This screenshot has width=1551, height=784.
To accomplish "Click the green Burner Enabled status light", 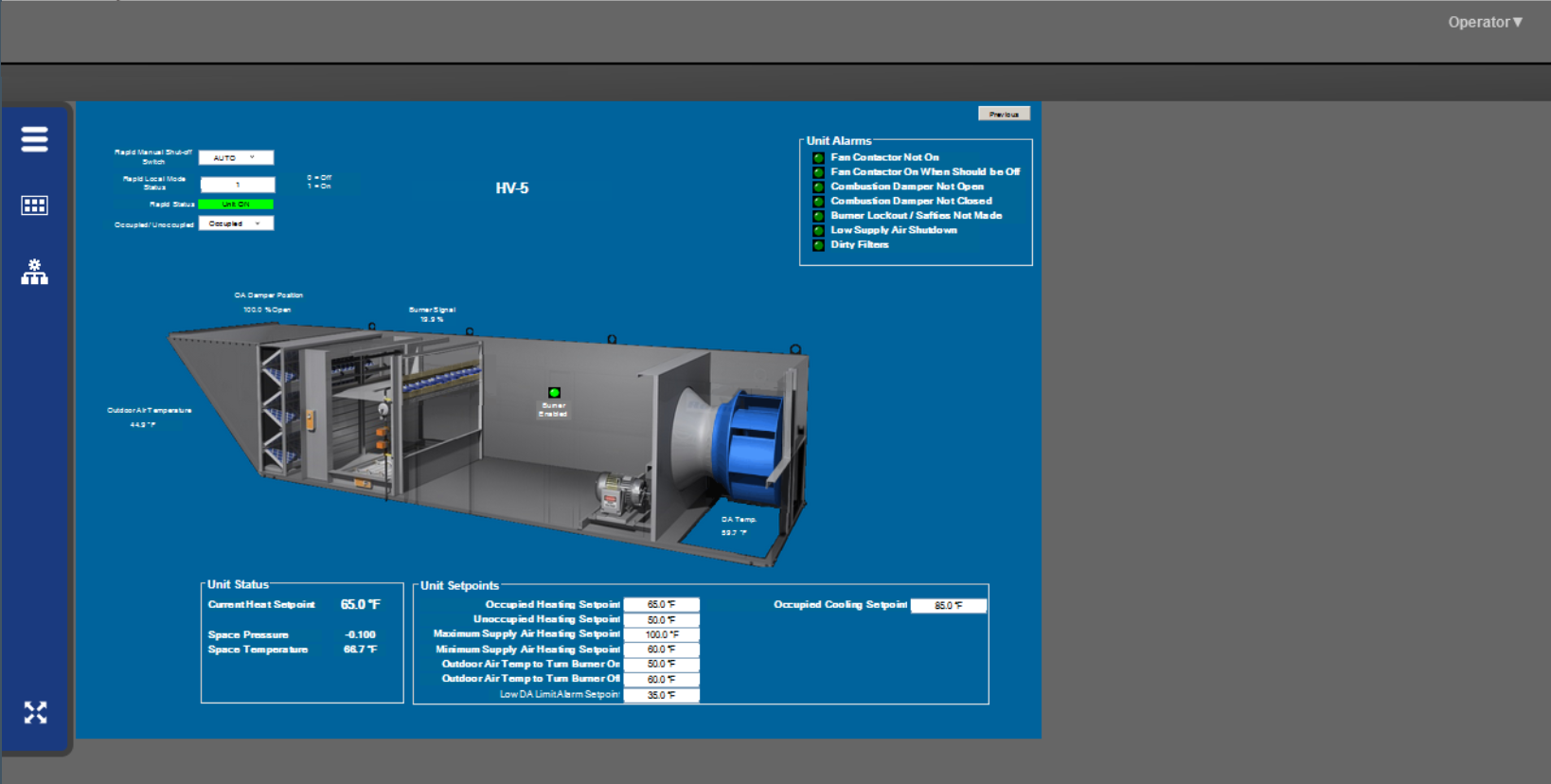I will [555, 392].
